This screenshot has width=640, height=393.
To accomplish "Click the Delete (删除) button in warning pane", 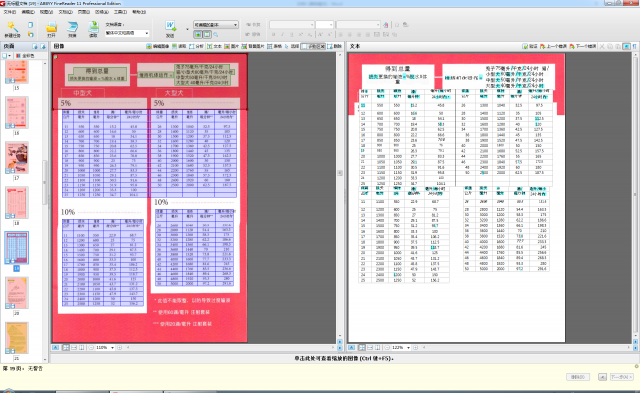I will pyautogui.click(x=578, y=377).
